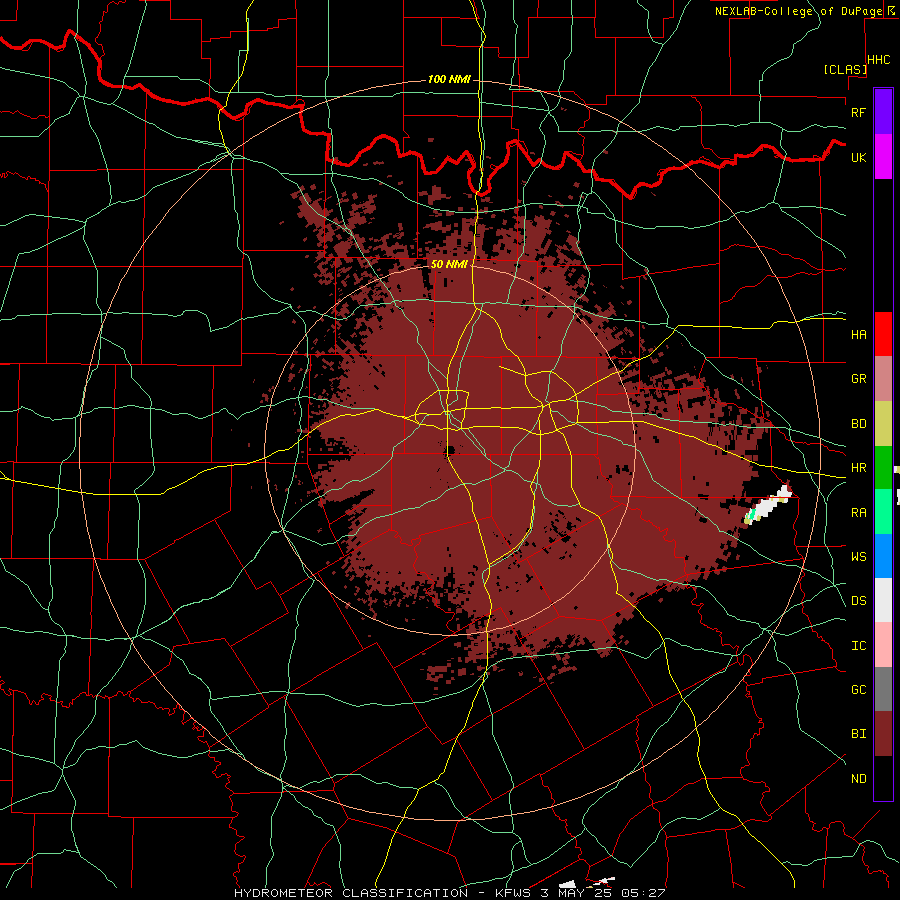Click the KFWS station identifier

(x=513, y=893)
